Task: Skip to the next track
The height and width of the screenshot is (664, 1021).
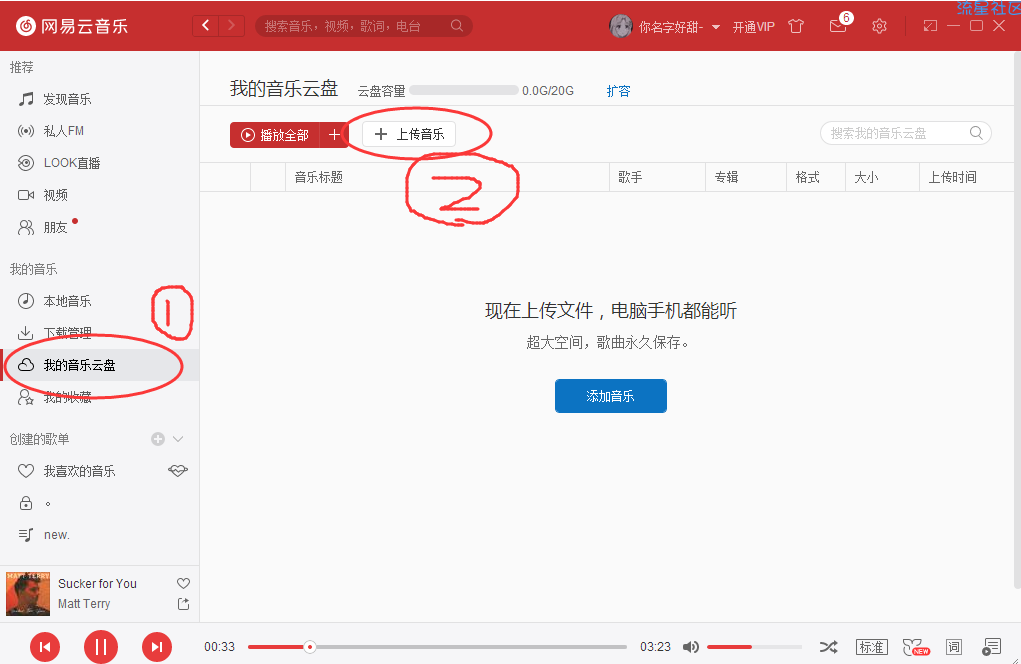Action: (x=157, y=647)
